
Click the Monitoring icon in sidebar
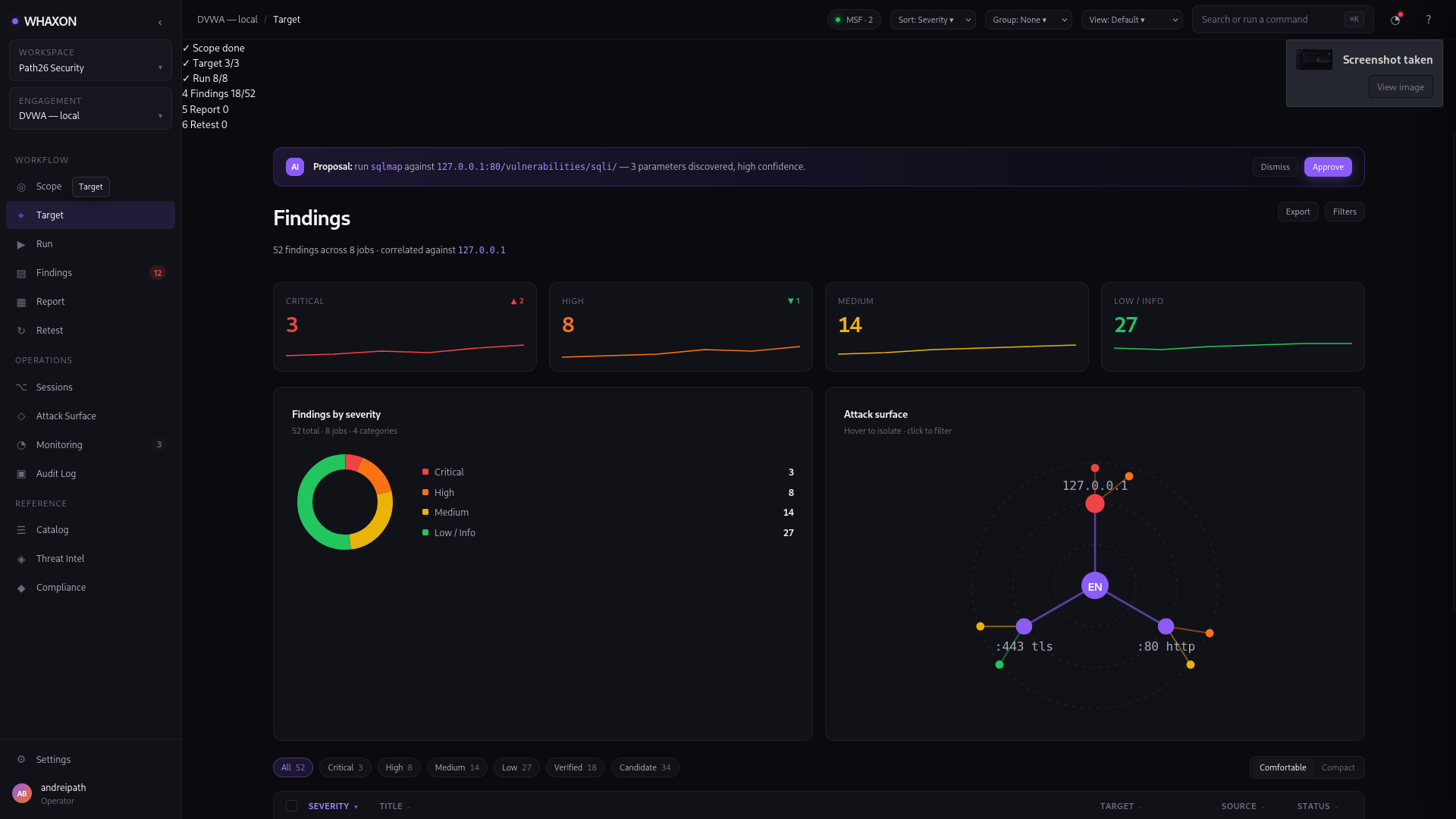point(21,445)
